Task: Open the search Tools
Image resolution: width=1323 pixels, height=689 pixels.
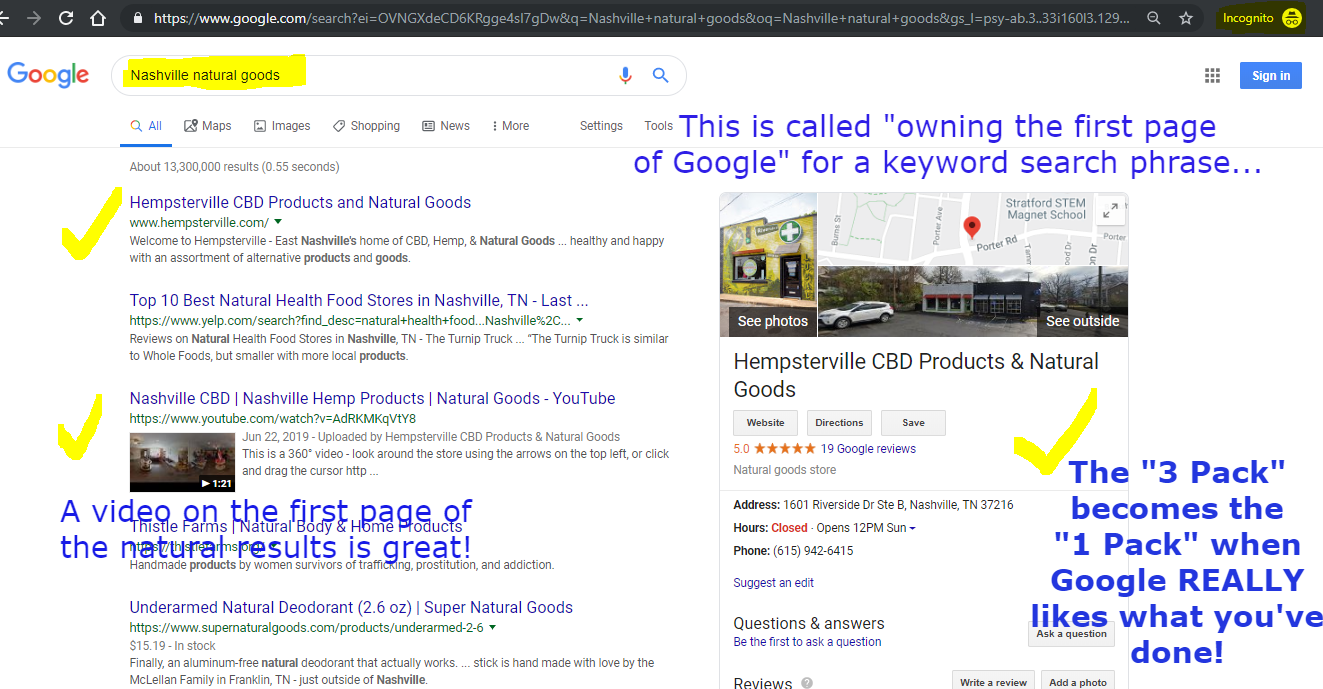Action: [x=658, y=126]
